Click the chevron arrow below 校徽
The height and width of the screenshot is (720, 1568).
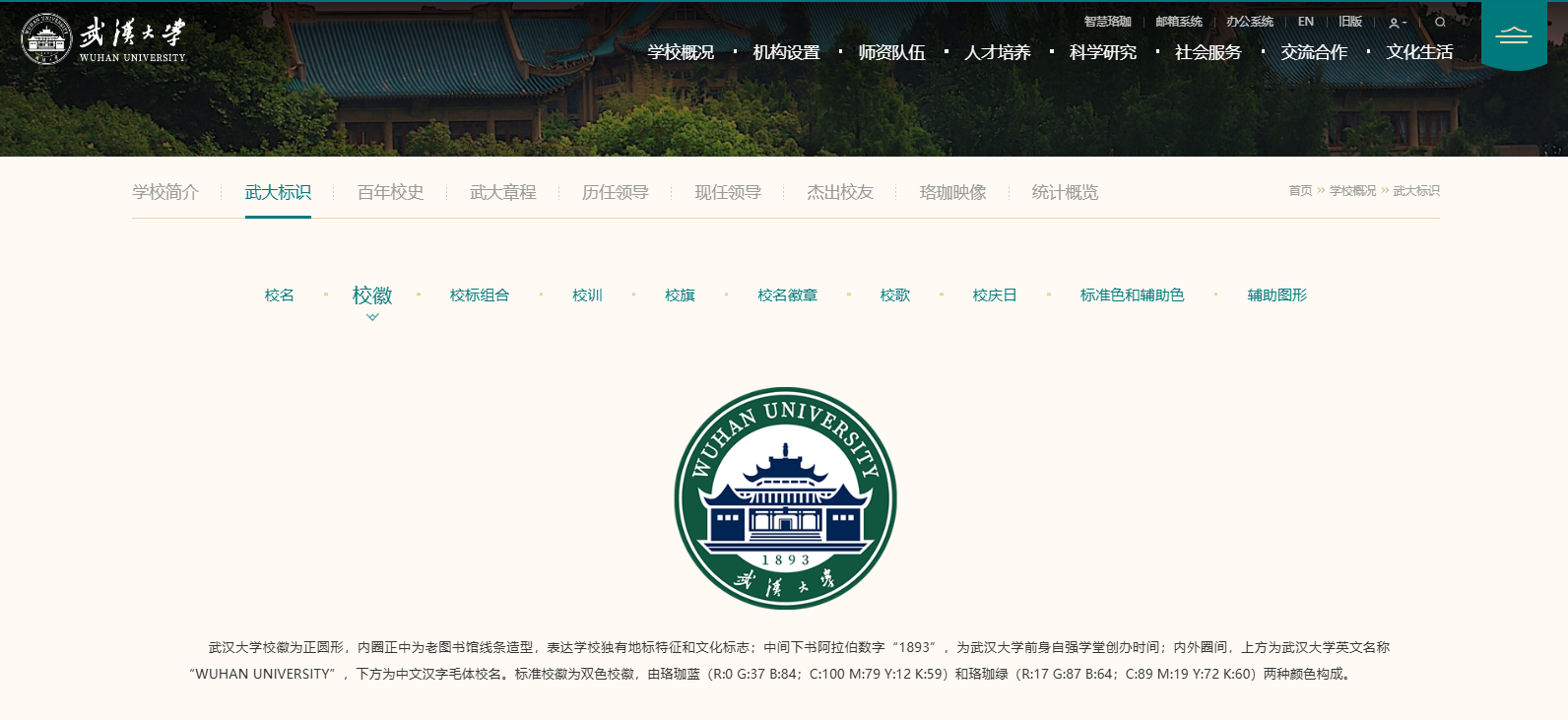372,317
